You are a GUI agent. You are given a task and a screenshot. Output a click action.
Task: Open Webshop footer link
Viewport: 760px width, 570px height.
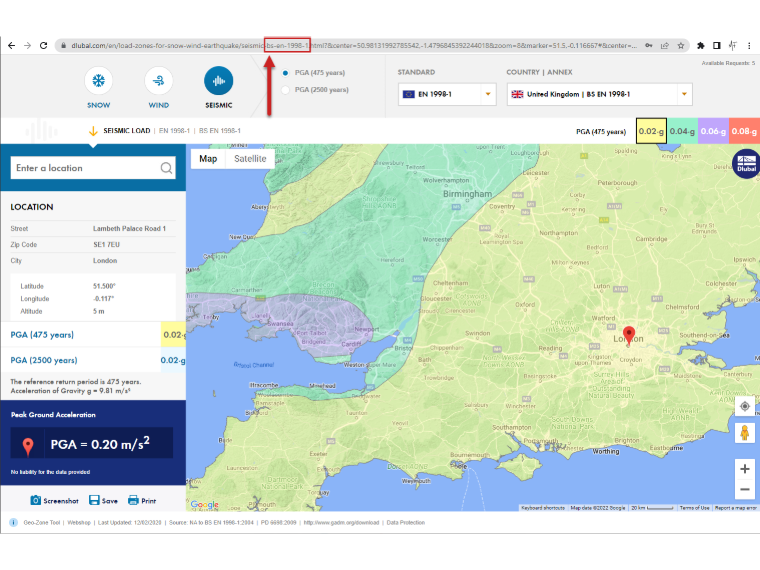(x=79, y=522)
